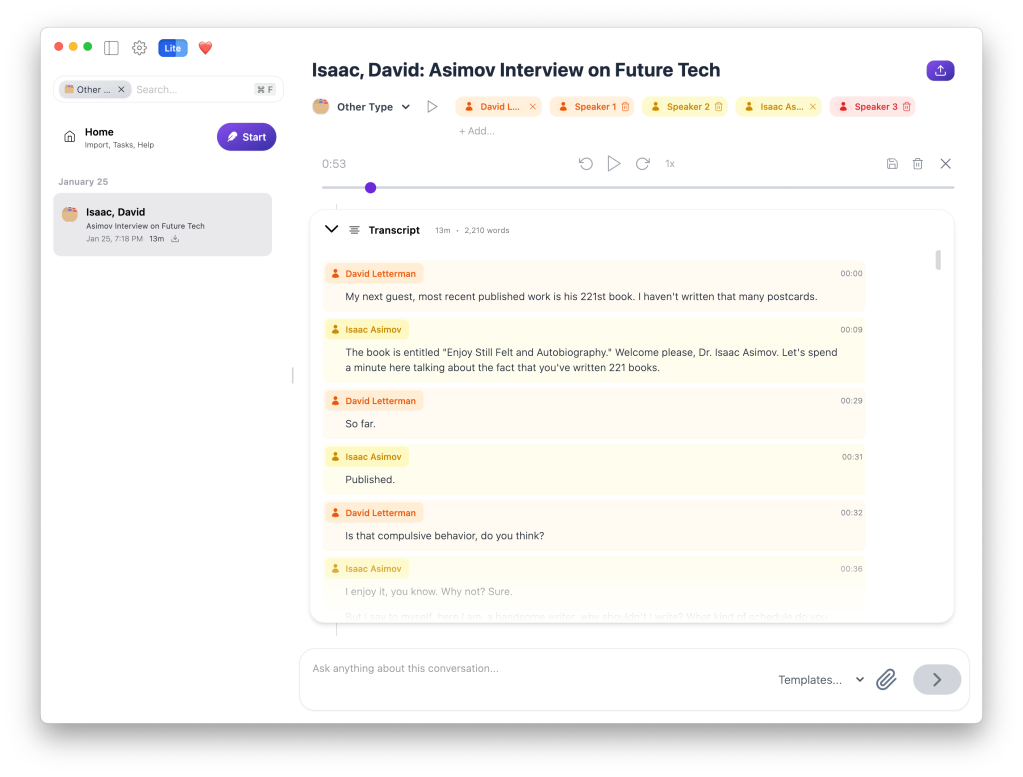Select the David L... speaker chip

click(x=499, y=107)
